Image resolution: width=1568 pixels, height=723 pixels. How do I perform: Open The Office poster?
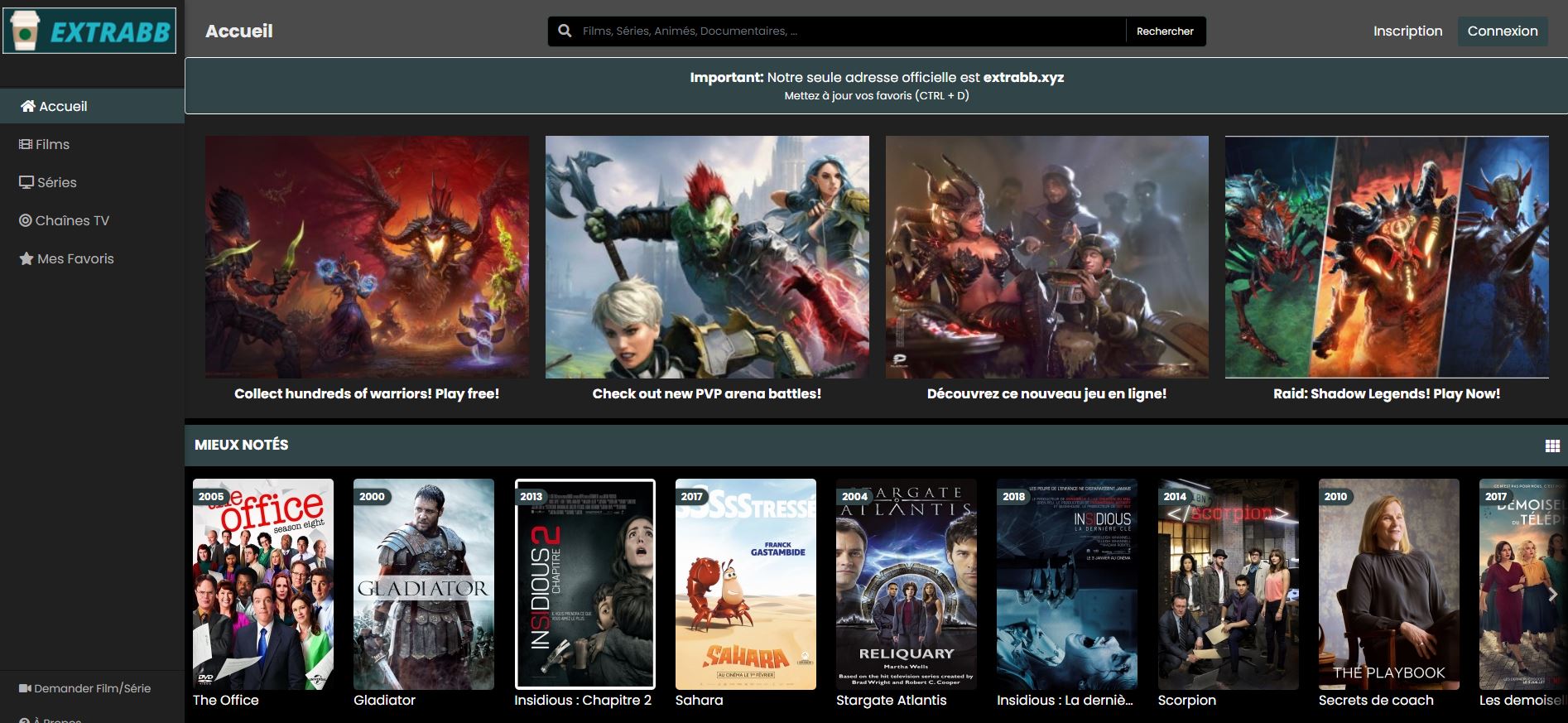[263, 584]
